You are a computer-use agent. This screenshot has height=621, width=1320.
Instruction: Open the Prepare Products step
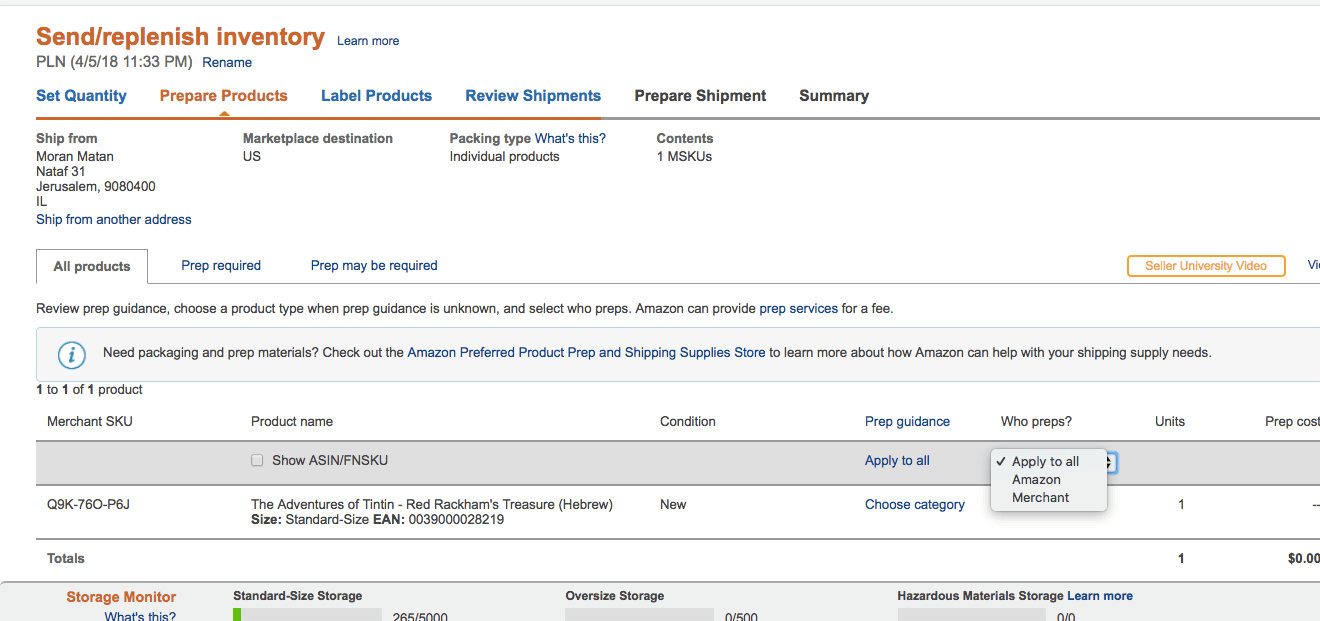click(x=224, y=96)
